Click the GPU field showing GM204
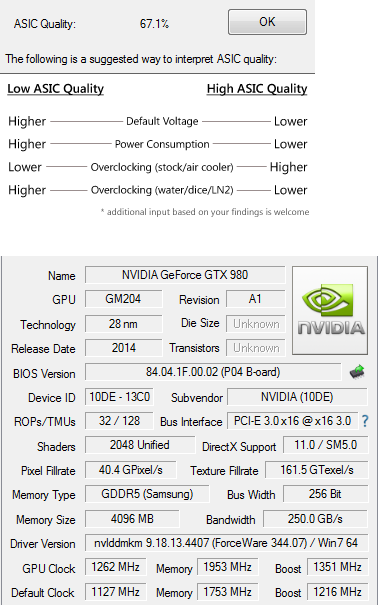The width and height of the screenshot is (378, 605). pos(123,299)
